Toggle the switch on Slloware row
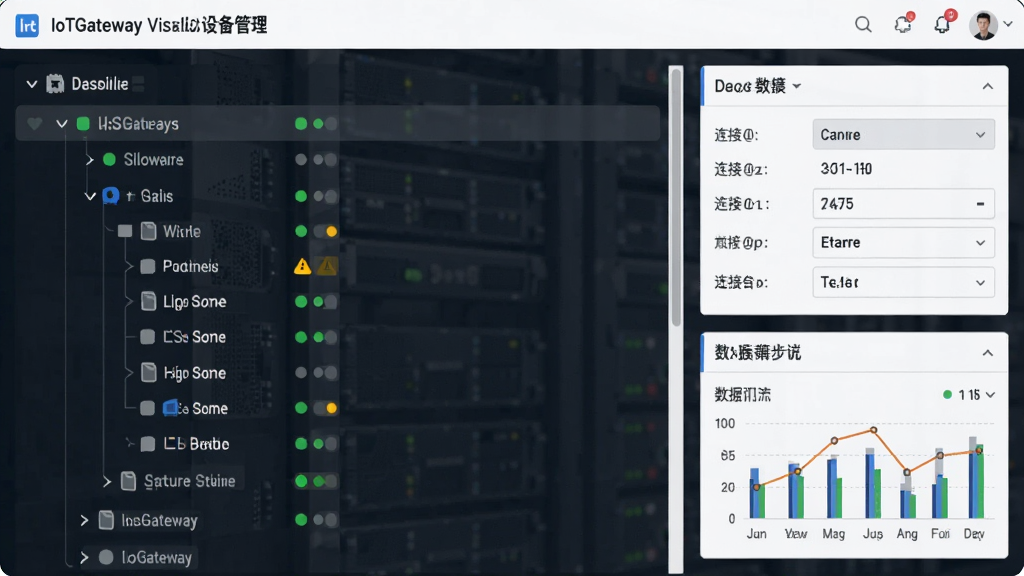 (325, 159)
